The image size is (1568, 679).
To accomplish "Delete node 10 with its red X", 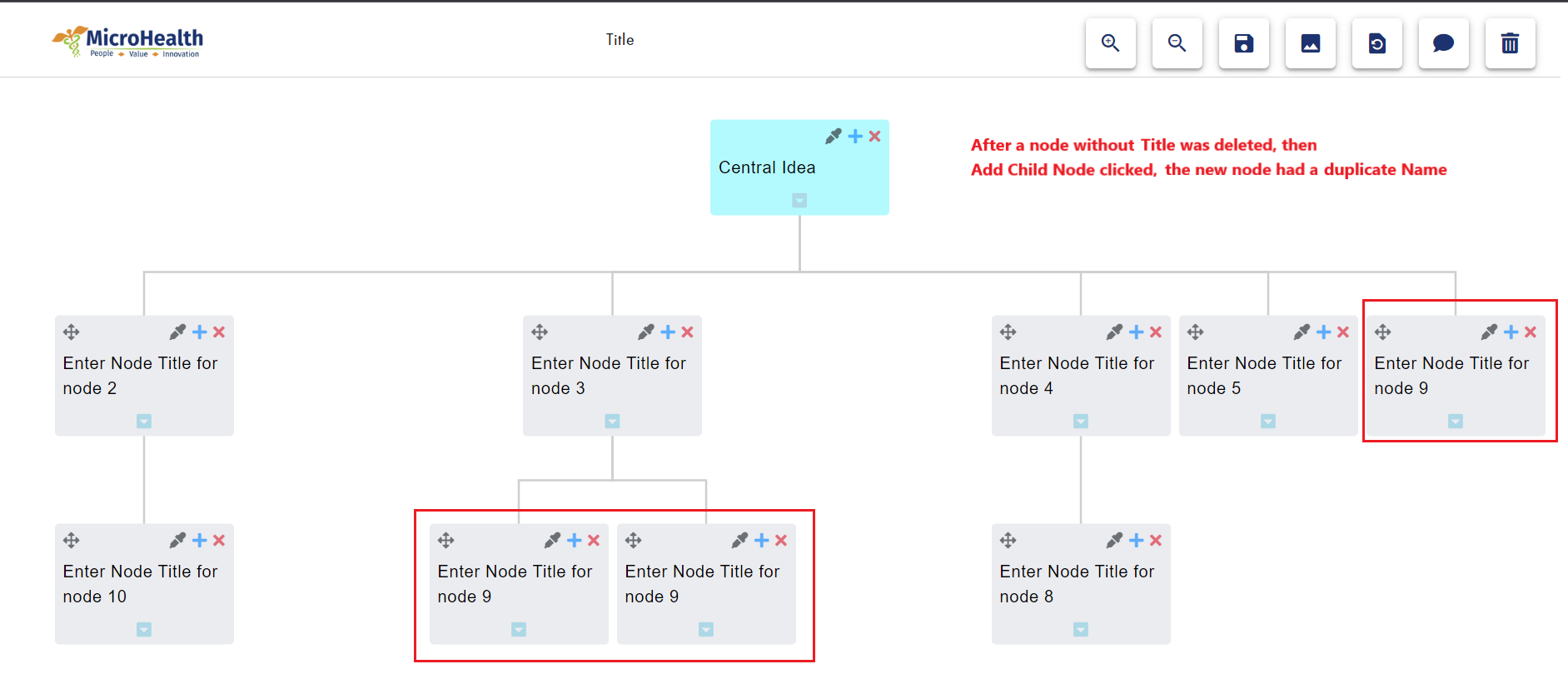I will coord(218,540).
